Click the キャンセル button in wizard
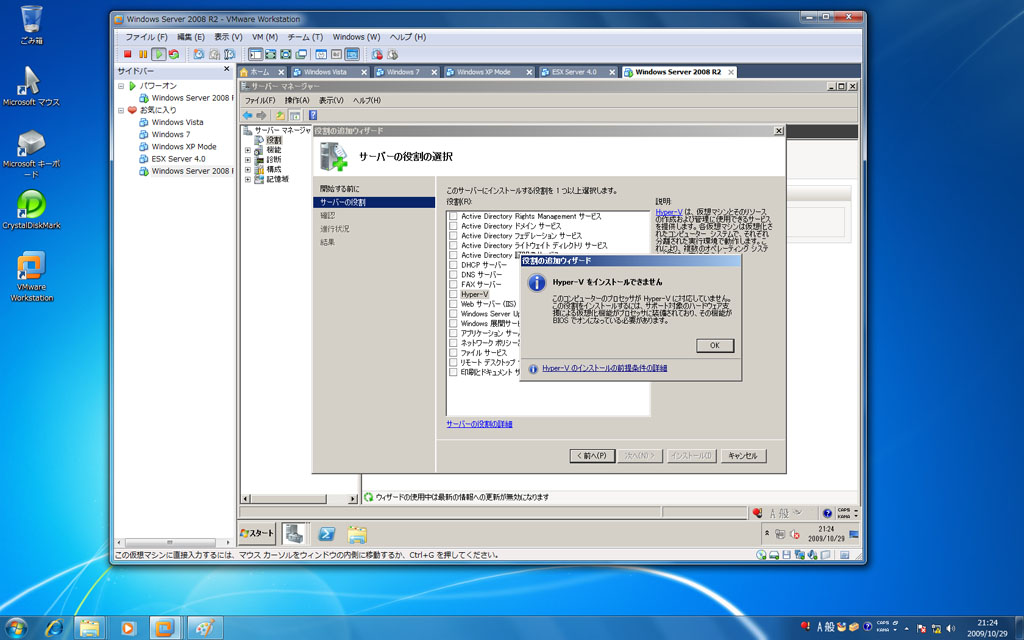Image resolution: width=1024 pixels, height=640 pixels. click(x=743, y=456)
